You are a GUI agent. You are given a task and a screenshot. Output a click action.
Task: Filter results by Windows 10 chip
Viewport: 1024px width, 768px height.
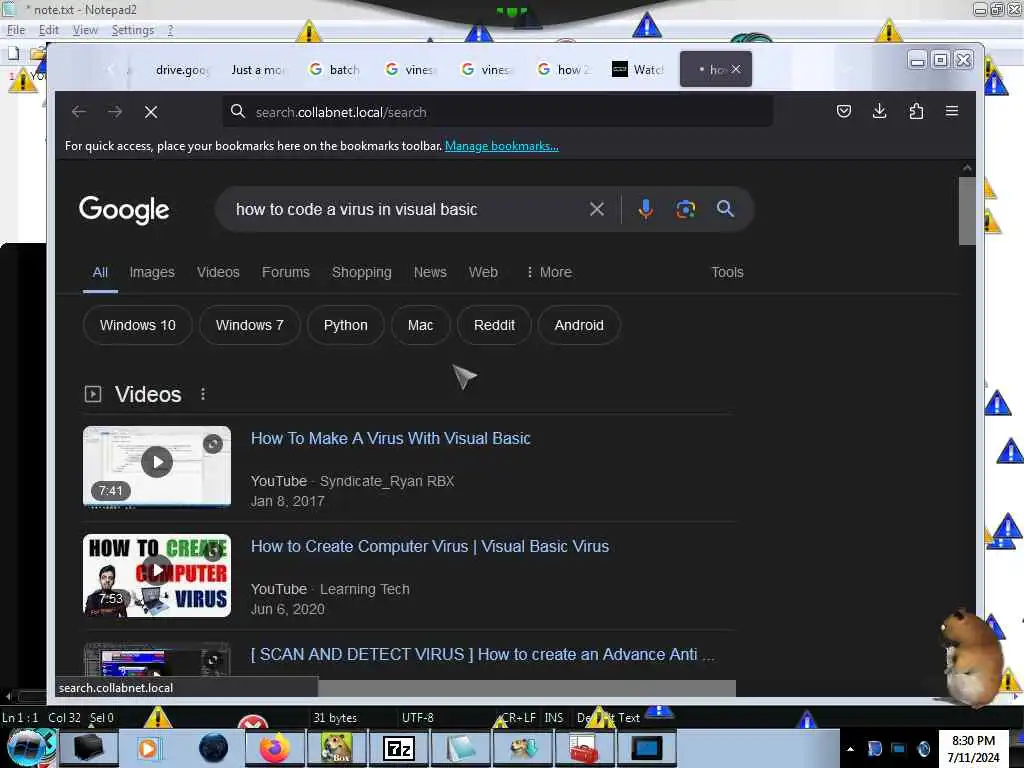pyautogui.click(x=137, y=325)
